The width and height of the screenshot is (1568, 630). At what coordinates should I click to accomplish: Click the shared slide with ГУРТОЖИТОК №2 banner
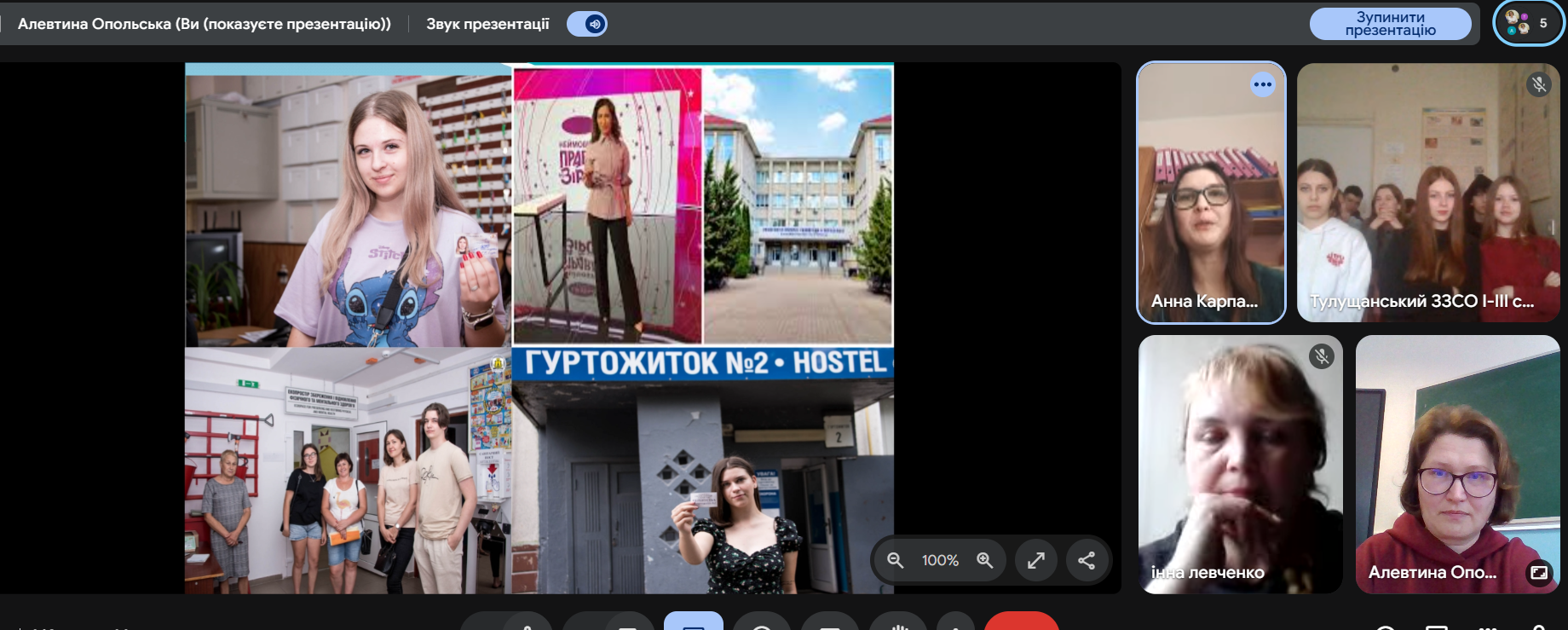(539, 328)
